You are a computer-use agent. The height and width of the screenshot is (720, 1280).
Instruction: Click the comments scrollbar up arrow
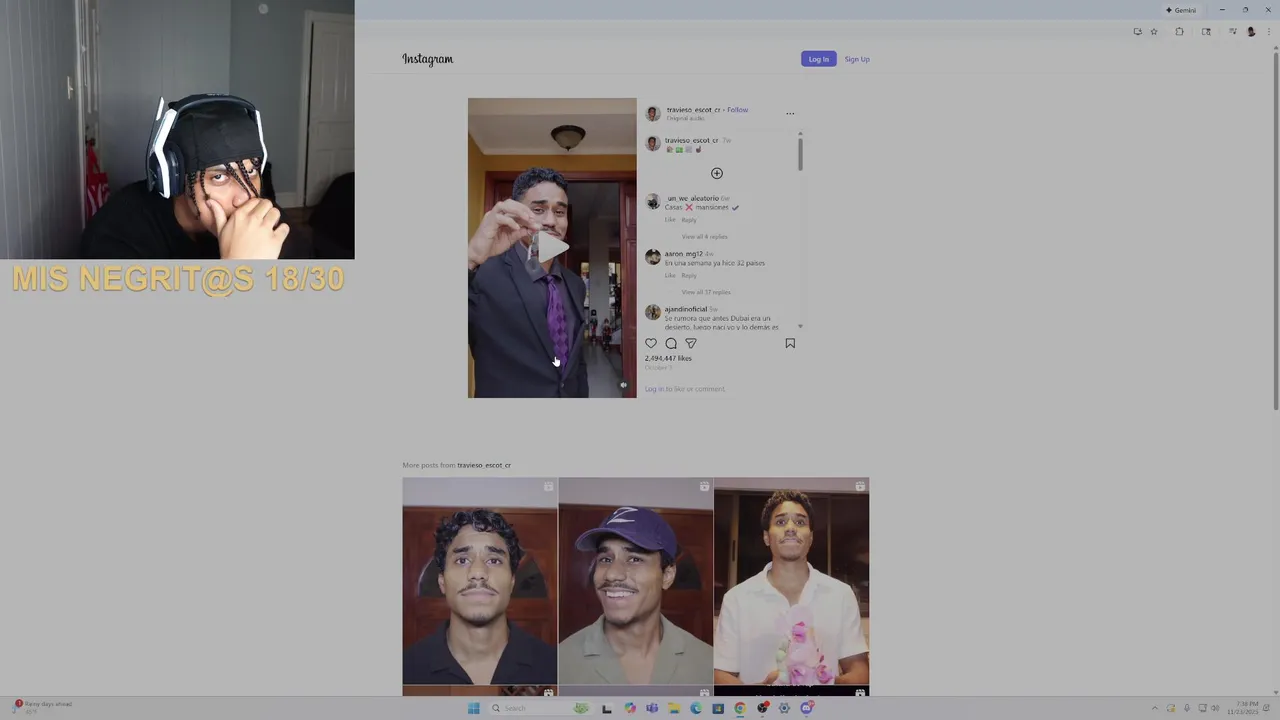click(x=800, y=133)
